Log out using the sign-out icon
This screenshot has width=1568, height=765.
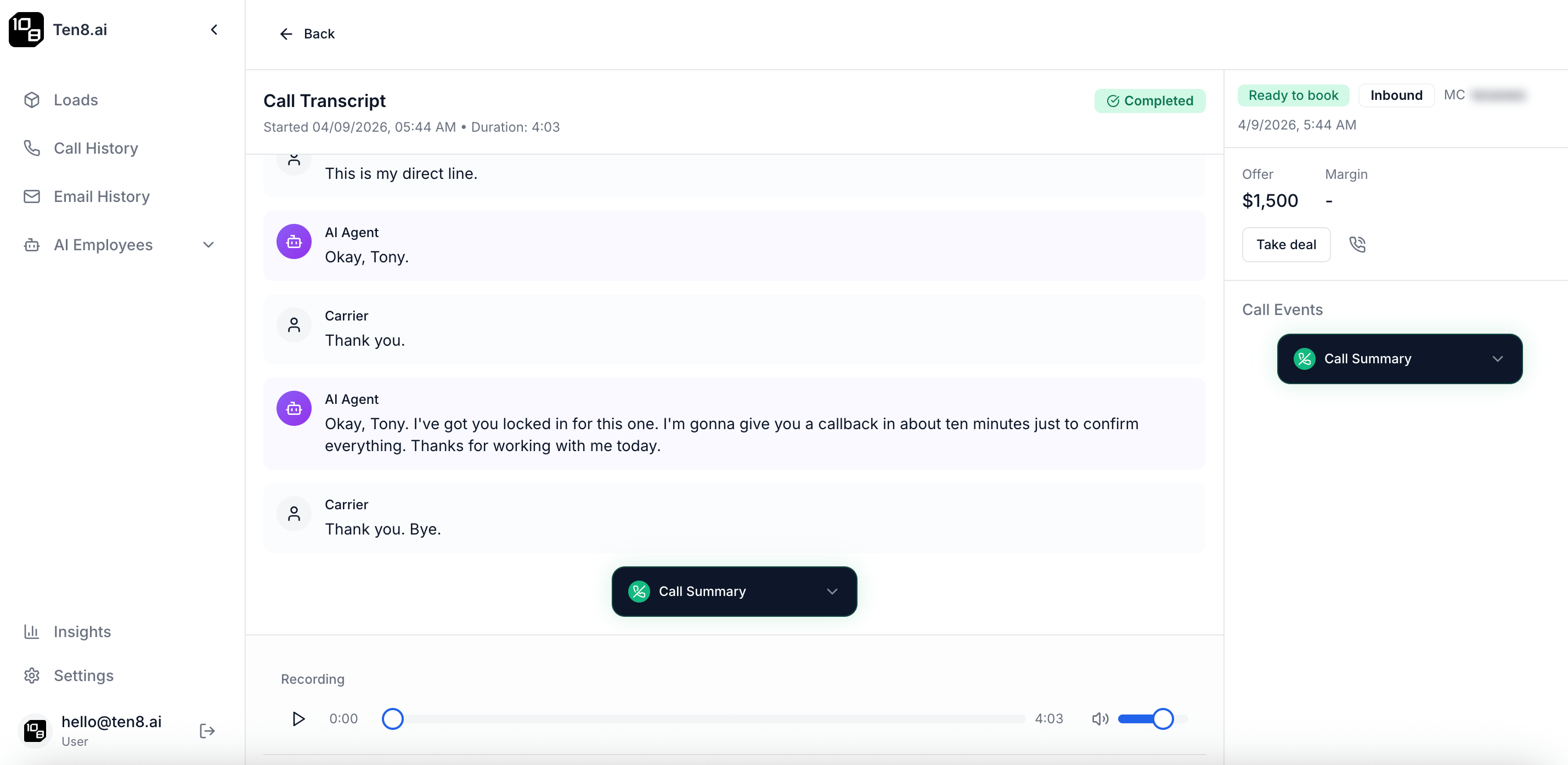point(207,730)
